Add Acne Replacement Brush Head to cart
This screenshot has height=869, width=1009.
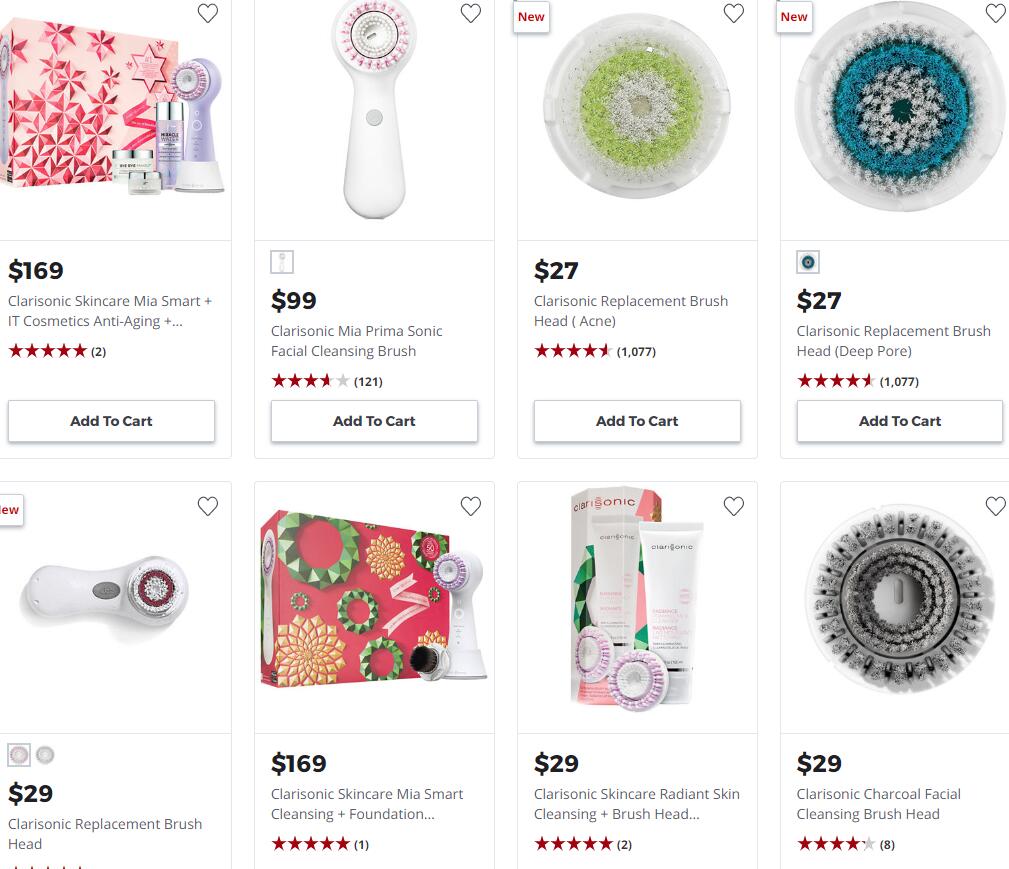pos(637,421)
